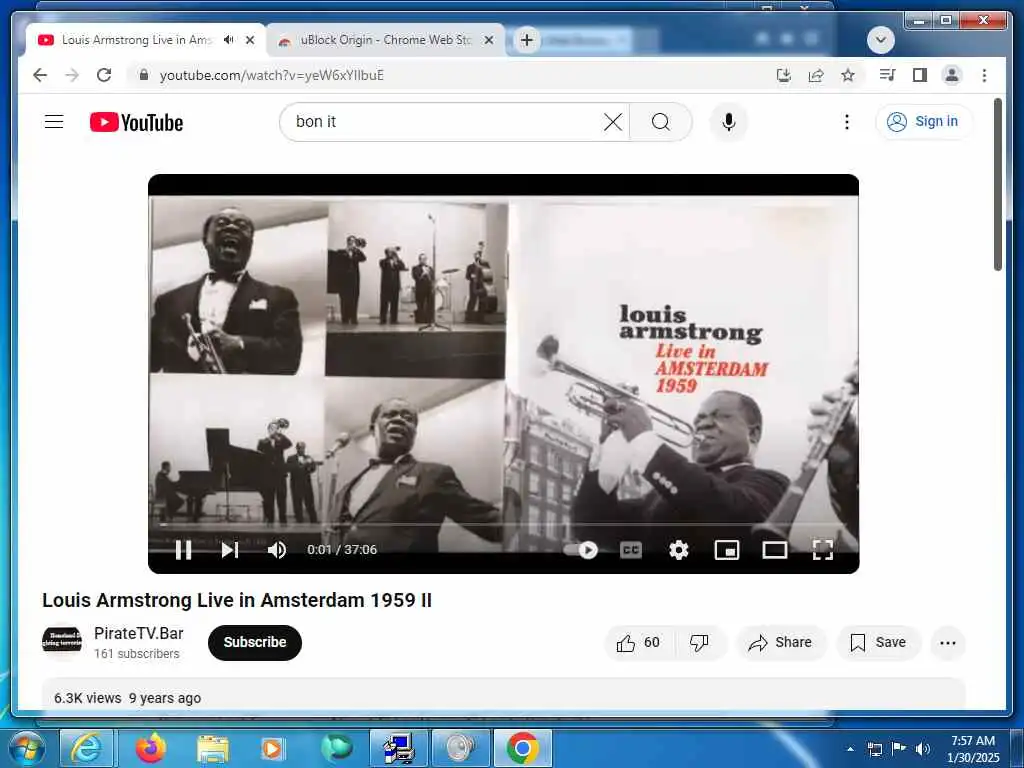The height and width of the screenshot is (768, 1024).
Task: Click the Sign in button
Action: point(923,121)
